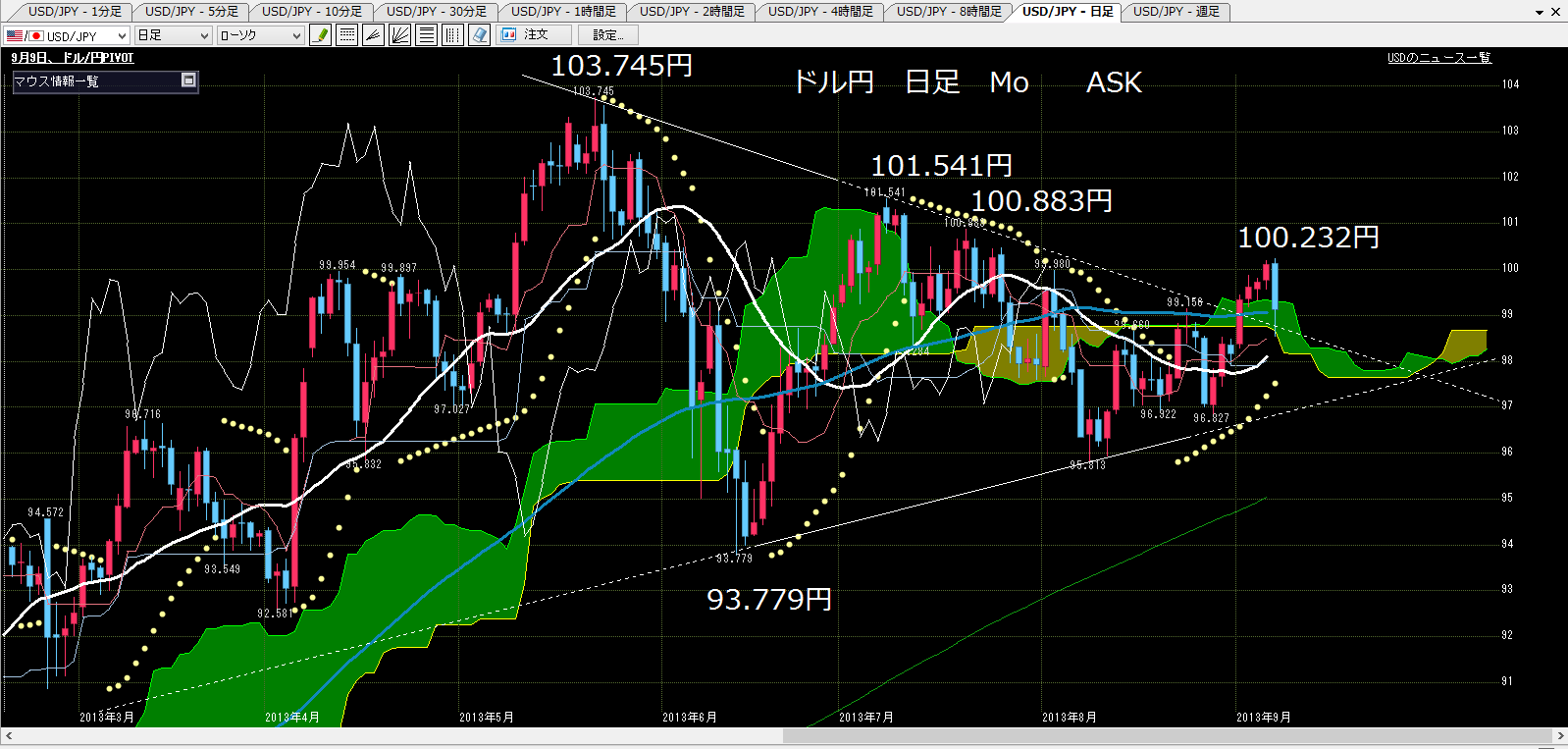The image size is (1568, 749).
Task: Open the 9月9日、ドル/円PIVOT link
Action: 73,58
